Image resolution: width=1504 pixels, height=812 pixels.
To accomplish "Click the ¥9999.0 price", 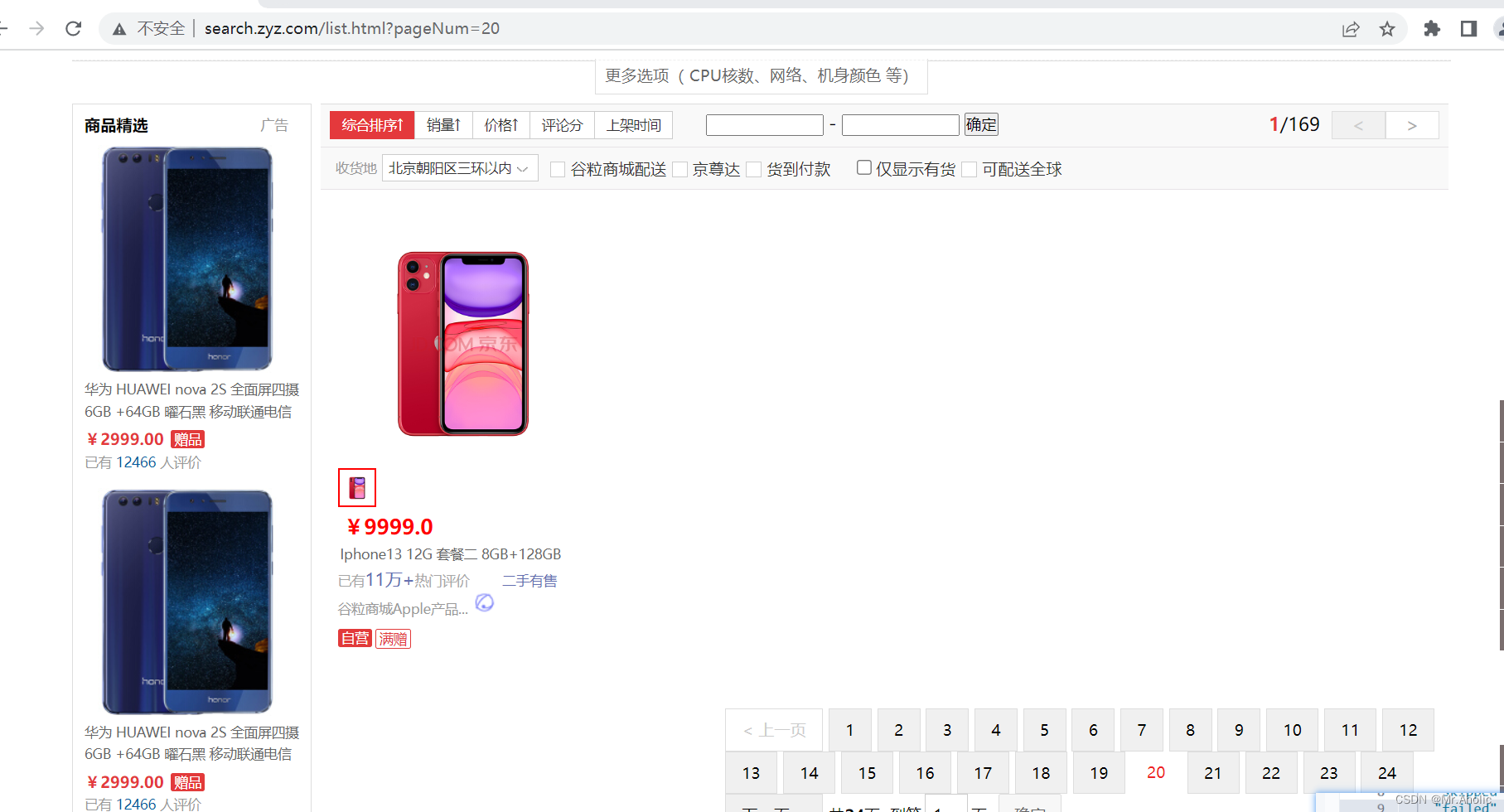I will 389,527.
